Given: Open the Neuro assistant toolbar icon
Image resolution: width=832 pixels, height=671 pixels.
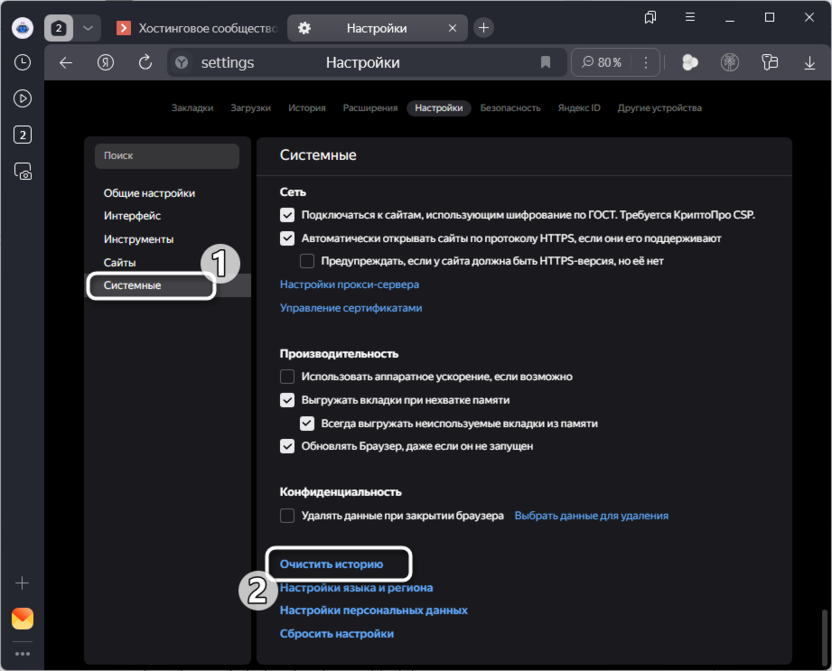Looking at the screenshot, I should (690, 63).
